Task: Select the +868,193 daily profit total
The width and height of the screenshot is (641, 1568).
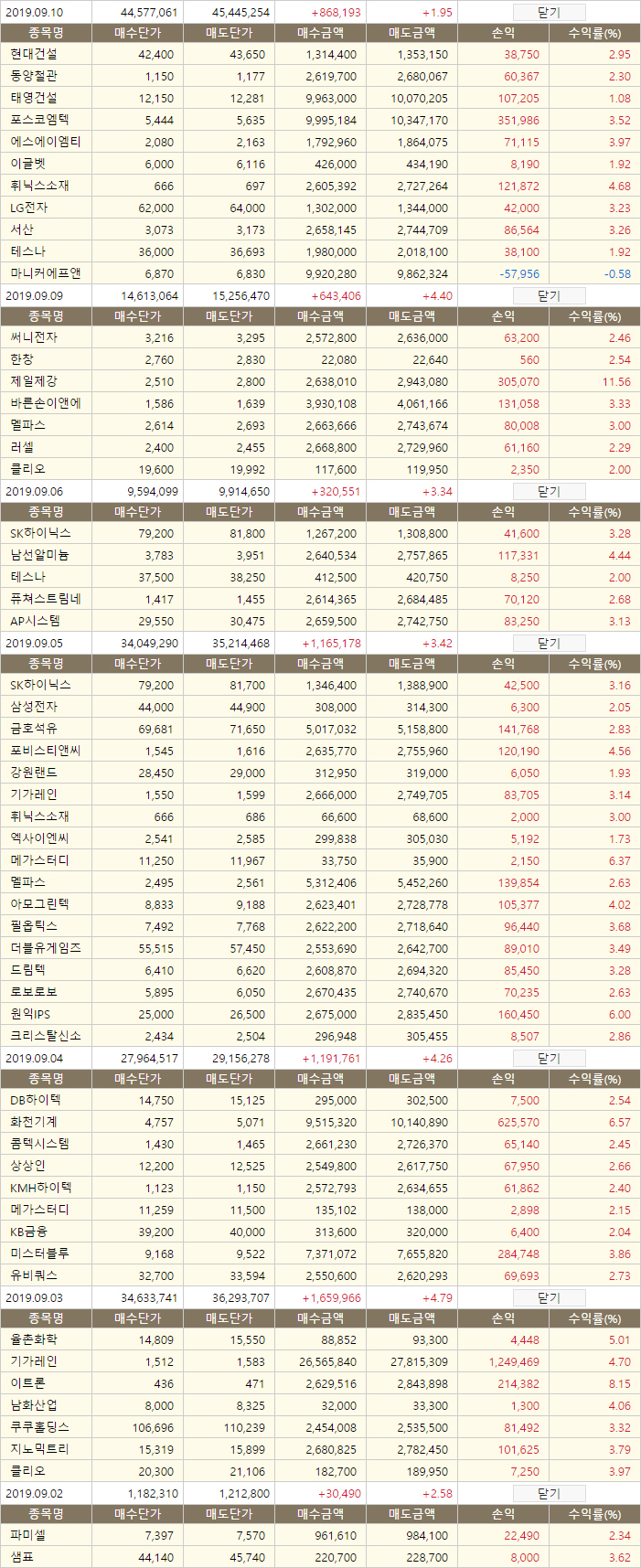Action: click(336, 12)
